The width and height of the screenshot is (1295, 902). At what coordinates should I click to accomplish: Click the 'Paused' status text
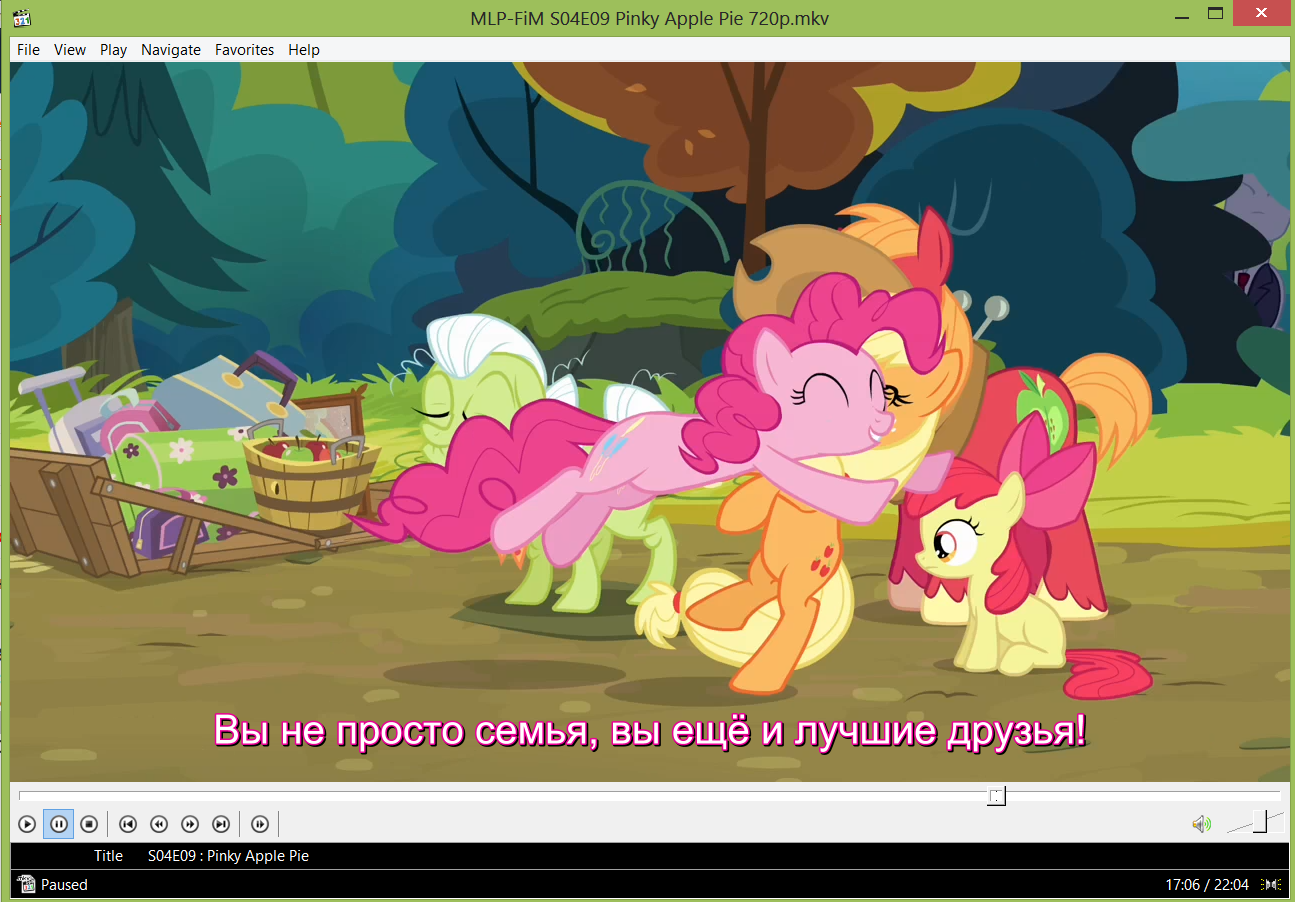64,885
